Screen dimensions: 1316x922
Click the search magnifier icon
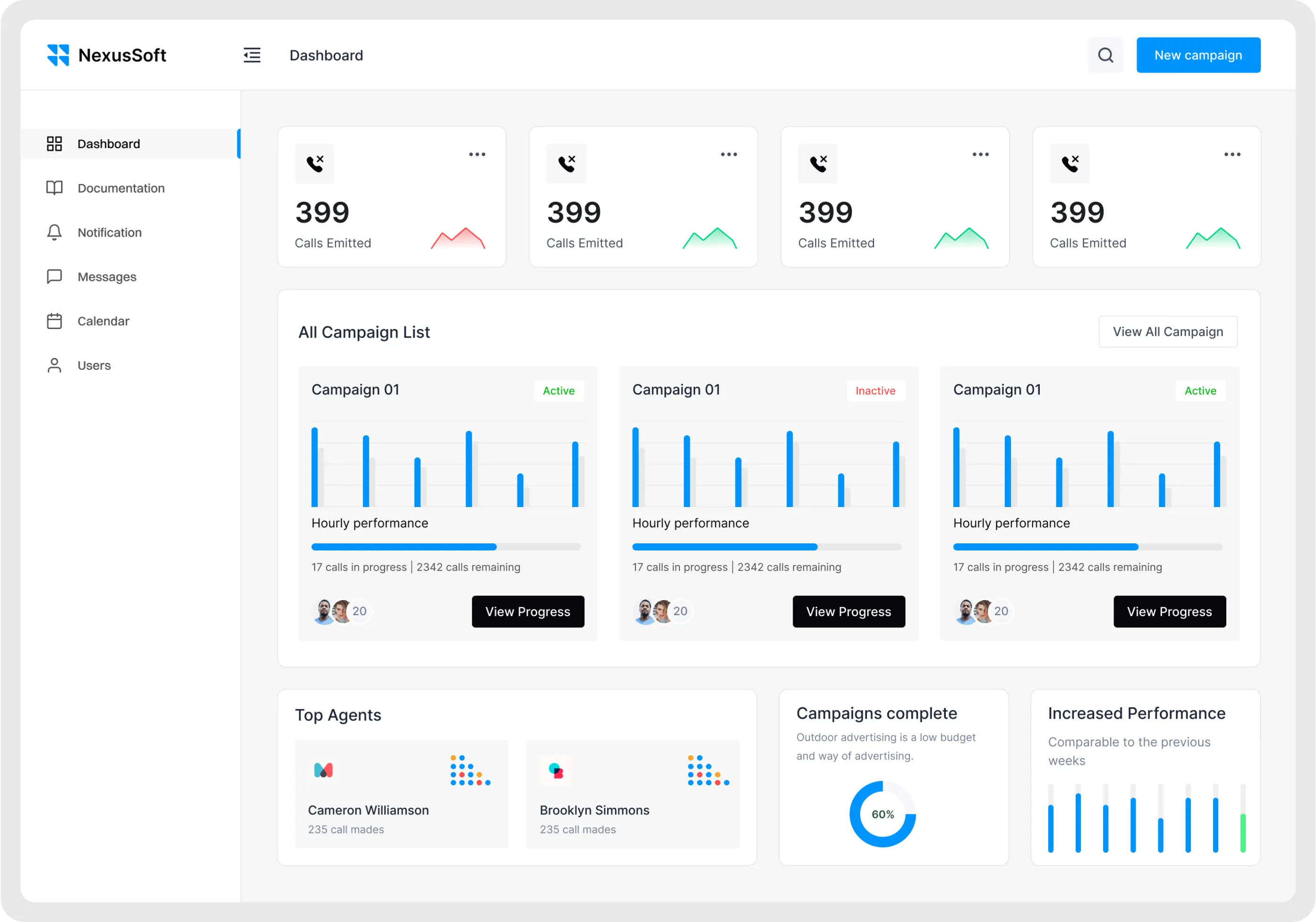1105,55
